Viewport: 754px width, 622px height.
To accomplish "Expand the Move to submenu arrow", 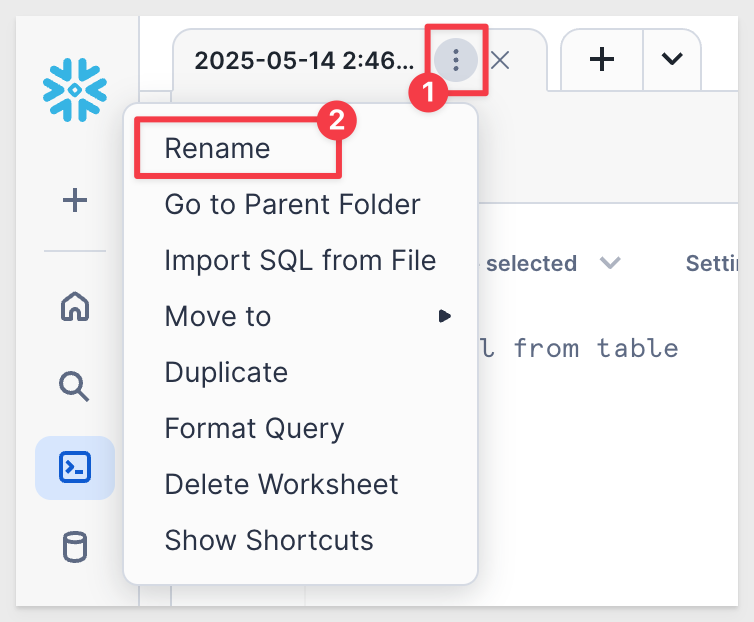I will click(445, 316).
